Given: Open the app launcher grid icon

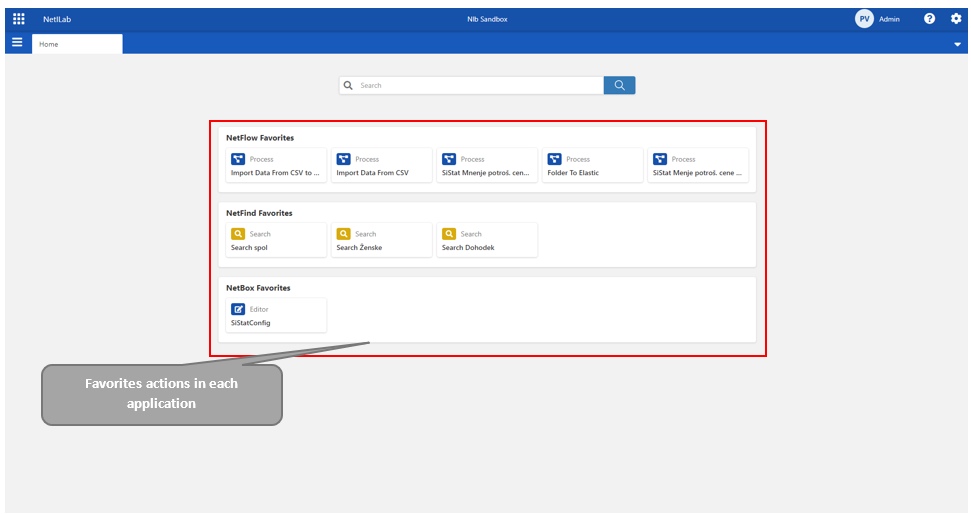Looking at the screenshot, I should 18,18.
